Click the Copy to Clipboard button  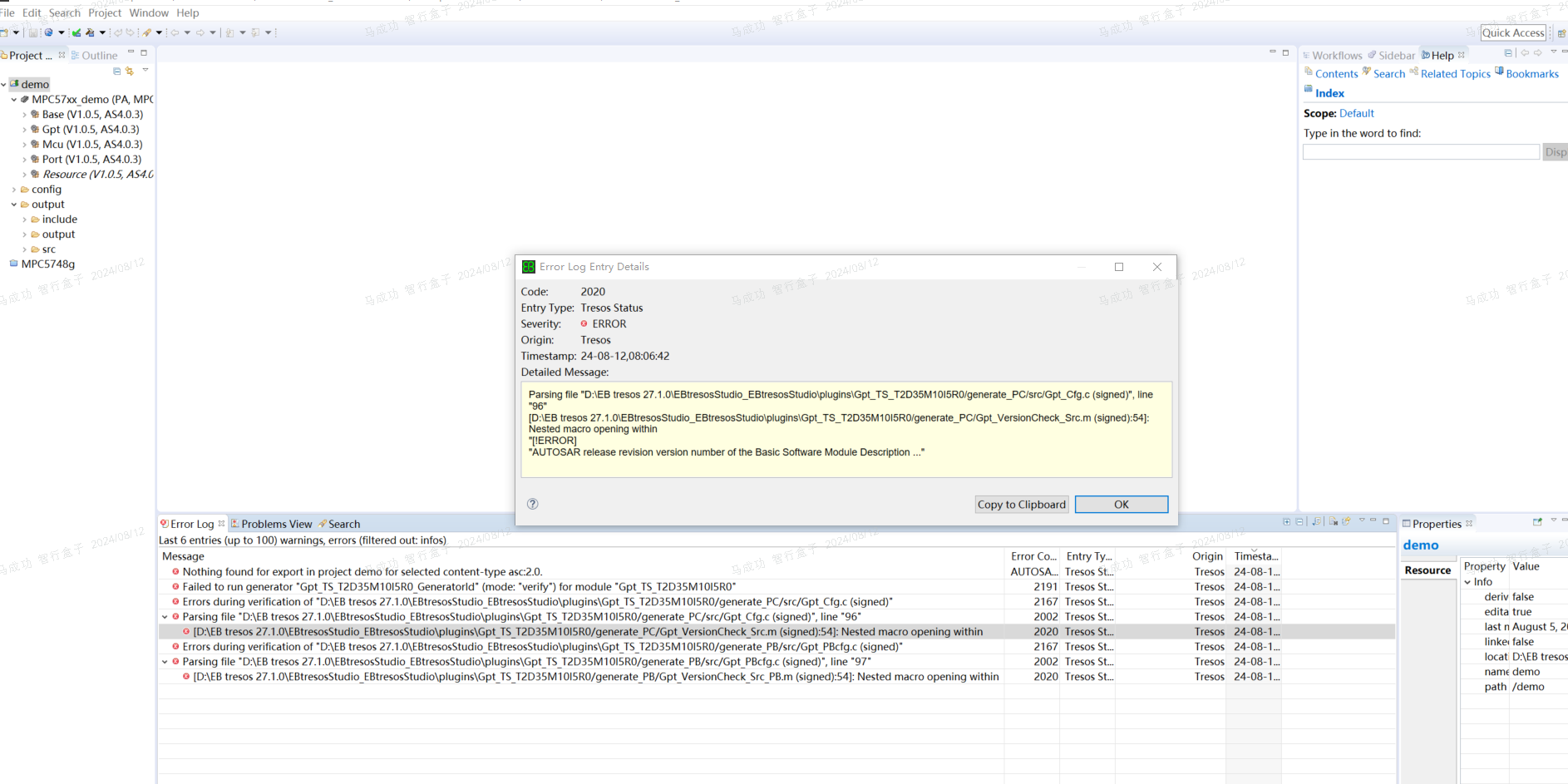click(1021, 504)
